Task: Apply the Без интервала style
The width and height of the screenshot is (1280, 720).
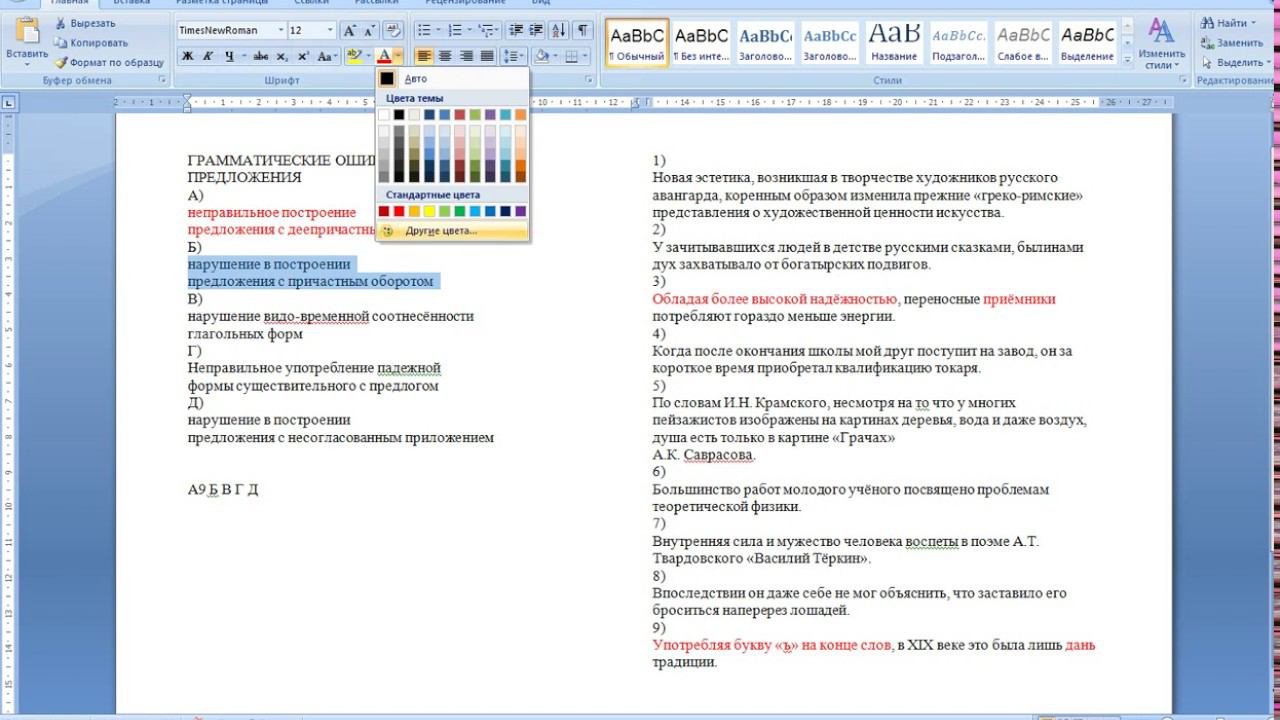Action: [x=701, y=43]
